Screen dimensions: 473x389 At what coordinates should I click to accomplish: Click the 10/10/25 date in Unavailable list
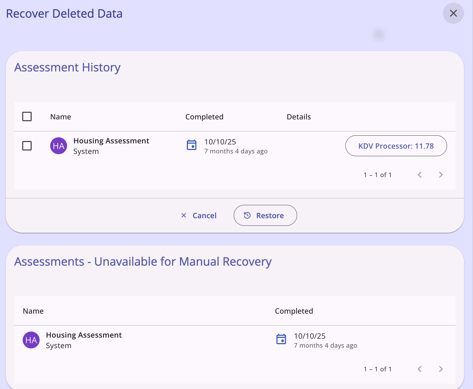coord(310,336)
